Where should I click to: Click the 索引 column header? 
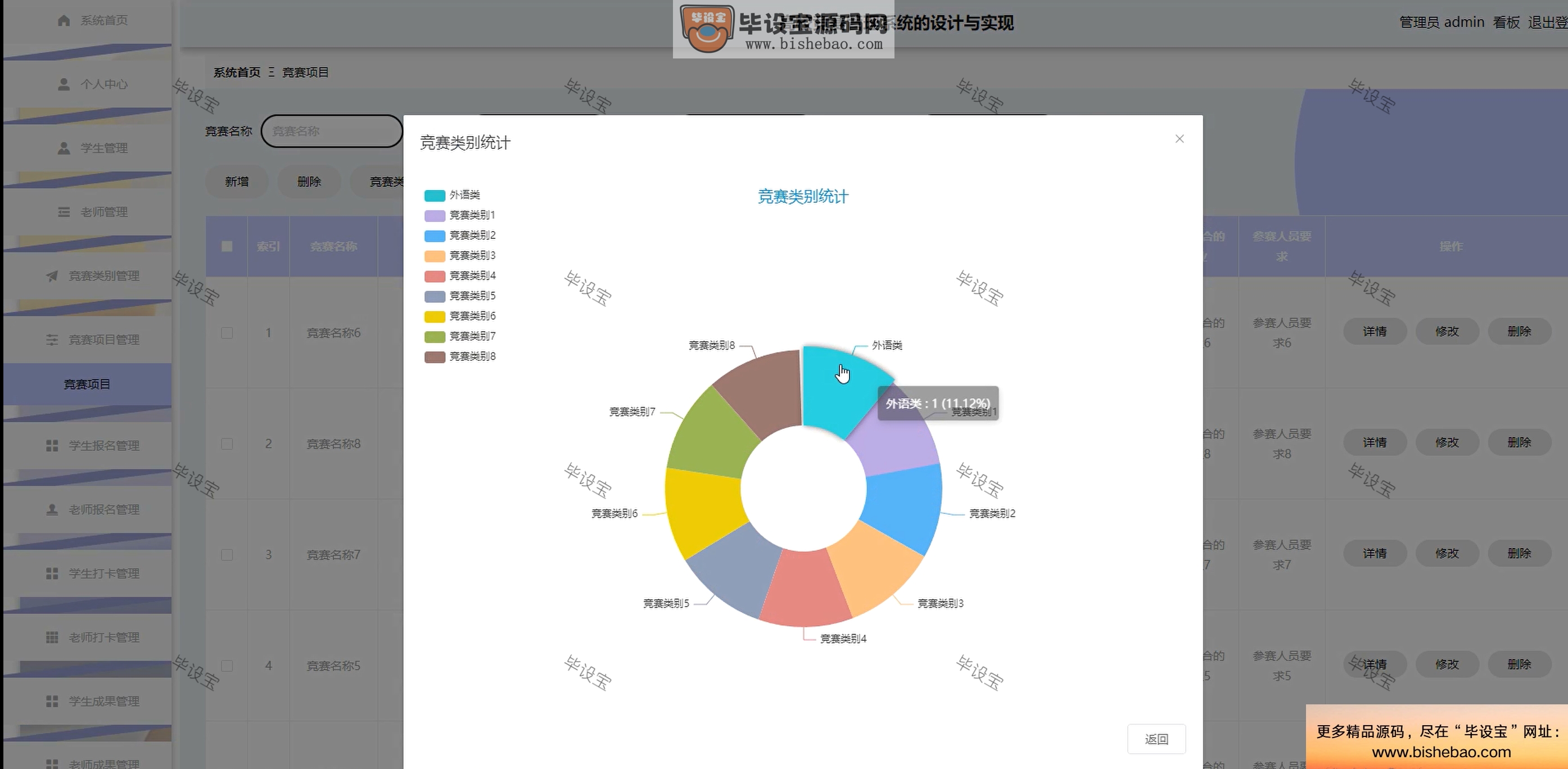268,246
